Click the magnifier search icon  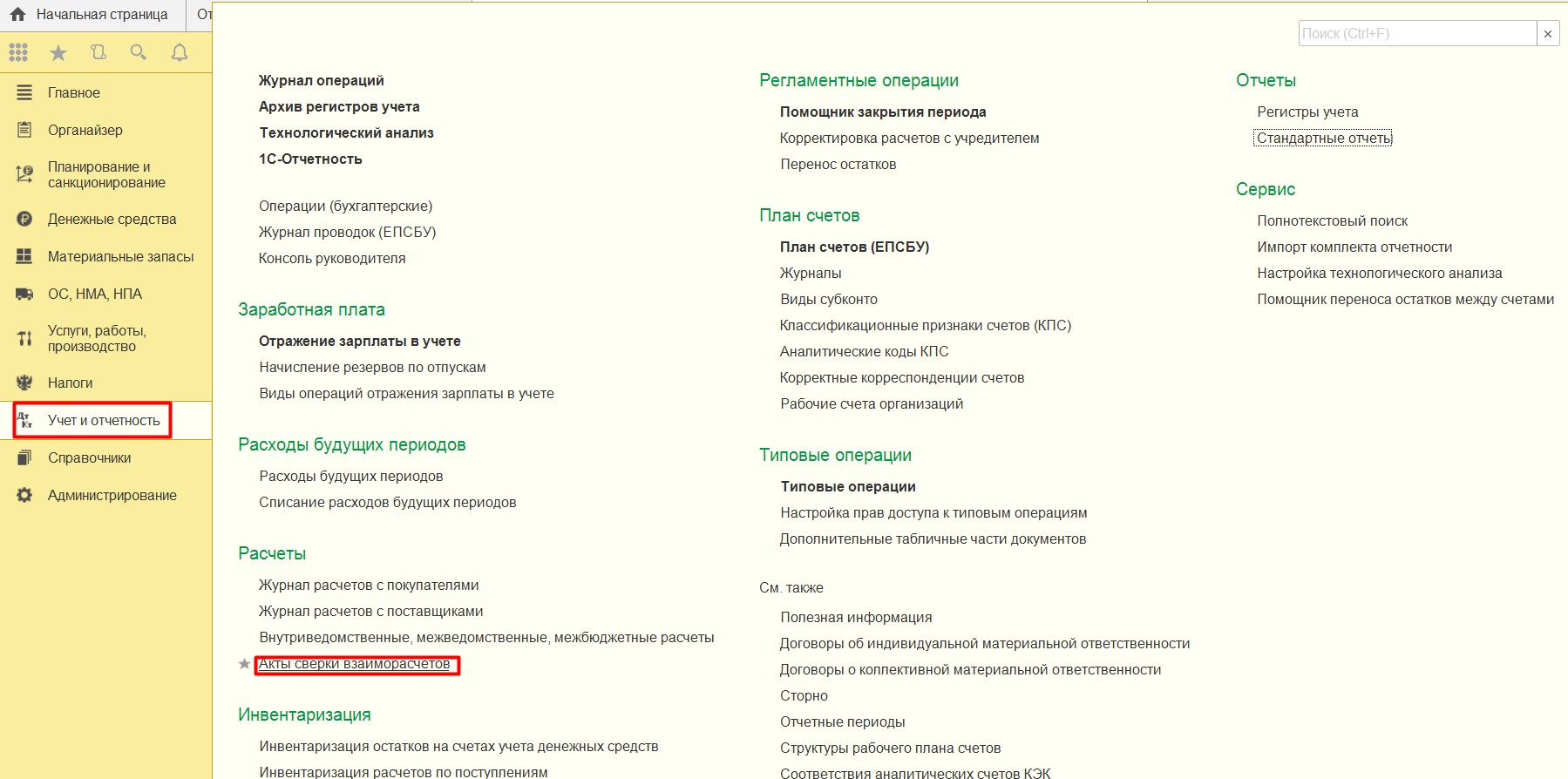(x=138, y=52)
